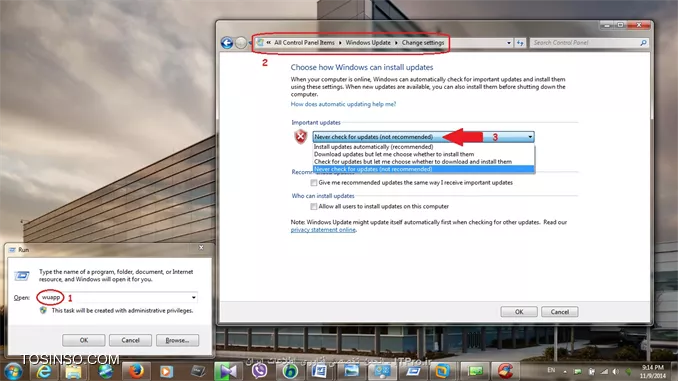Image resolution: width=678 pixels, height=381 pixels.
Task: Open the media player taskbar icon
Action: (166, 371)
